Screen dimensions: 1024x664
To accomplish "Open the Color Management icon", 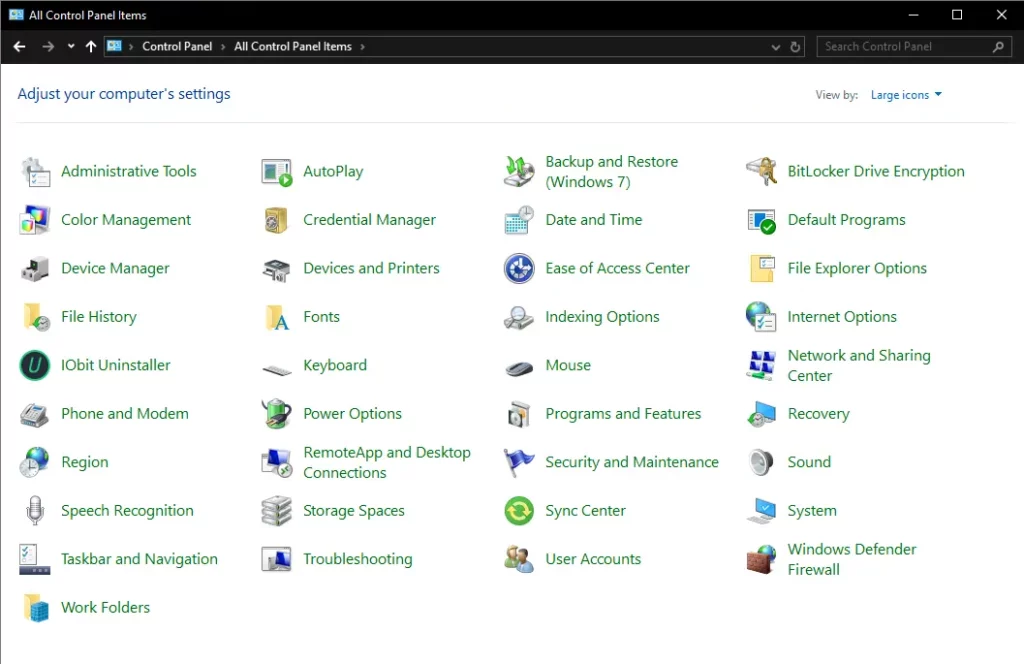I will (x=35, y=220).
